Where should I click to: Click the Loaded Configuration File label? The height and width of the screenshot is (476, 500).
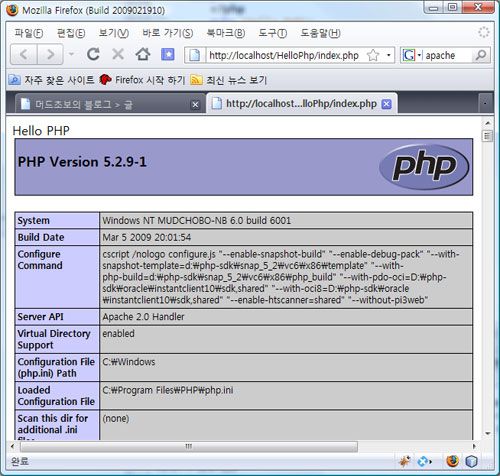(56, 396)
